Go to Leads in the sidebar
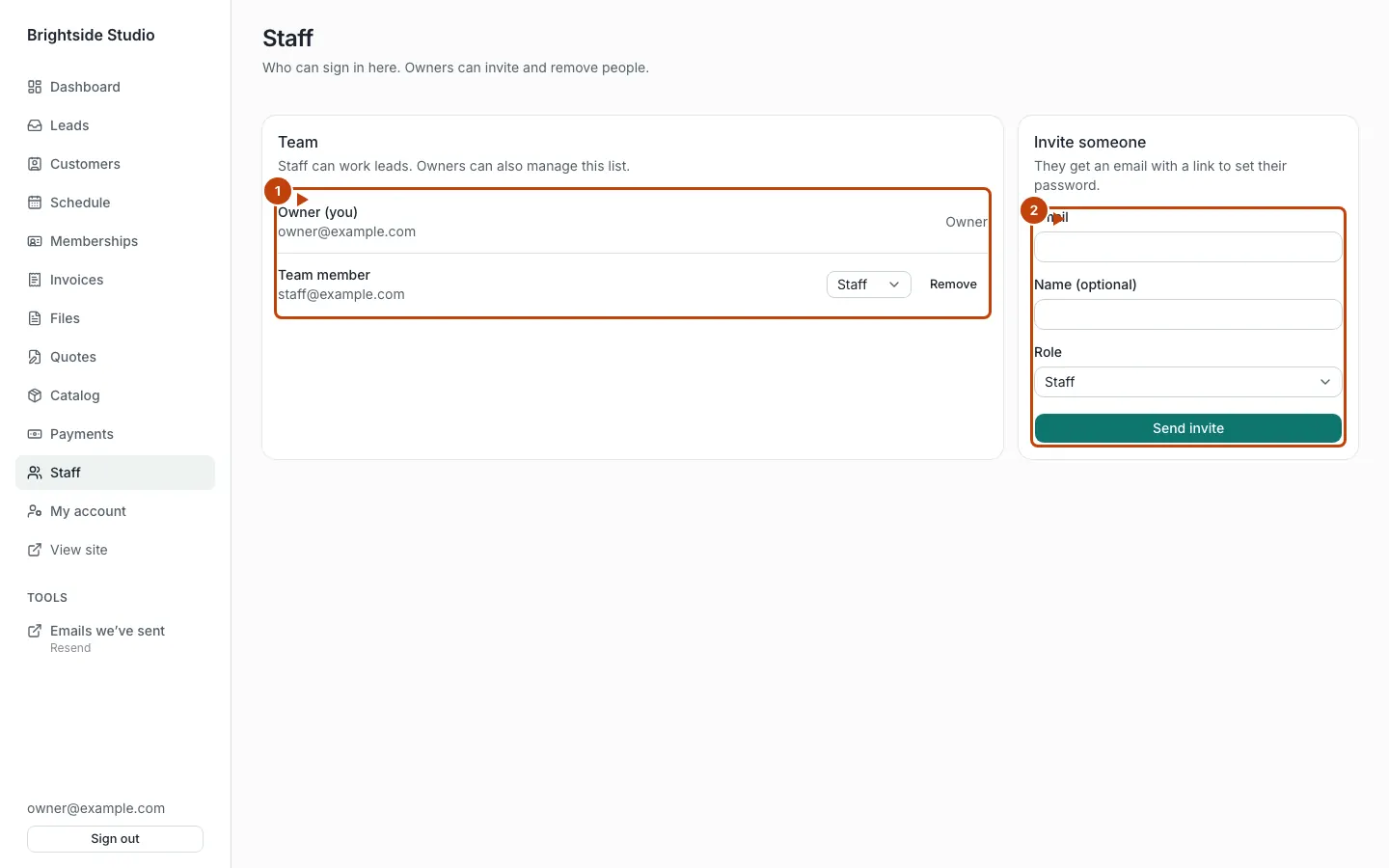 (115, 125)
